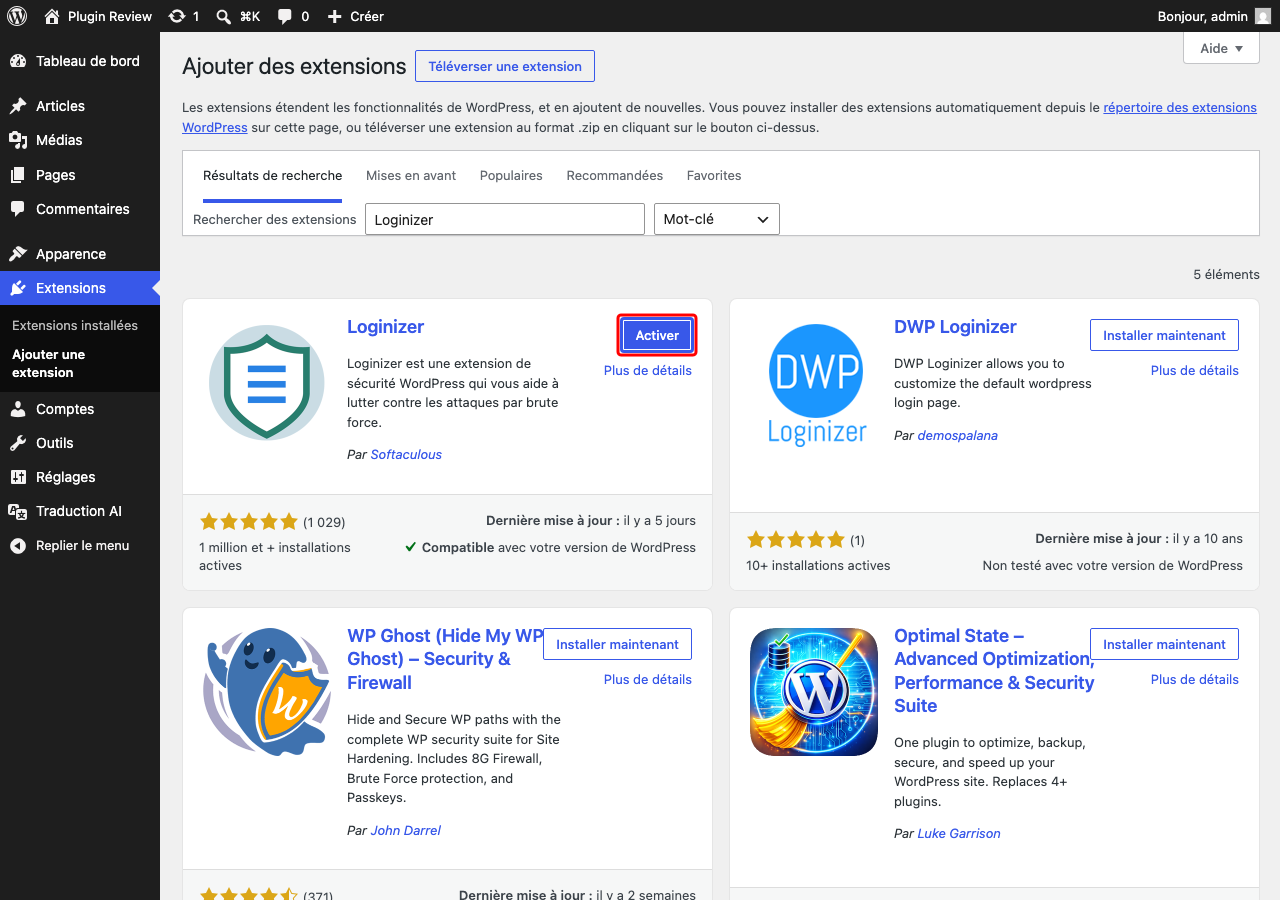Open Plus de détails for Optimal State
The height and width of the screenshot is (900, 1280).
pos(1195,679)
